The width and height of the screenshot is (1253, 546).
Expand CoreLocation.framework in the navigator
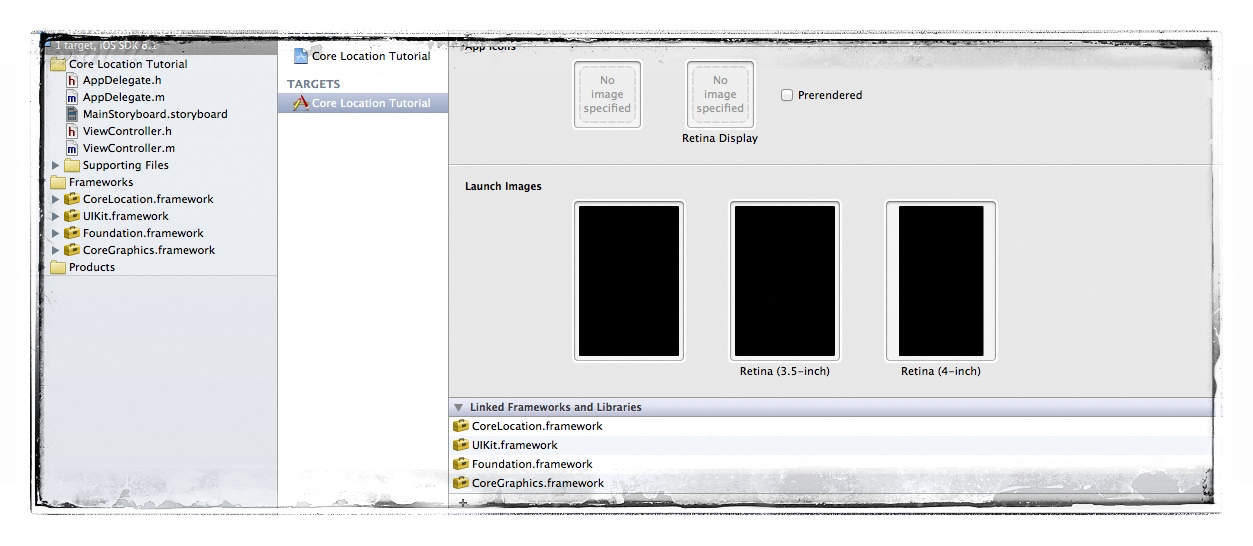(56, 199)
